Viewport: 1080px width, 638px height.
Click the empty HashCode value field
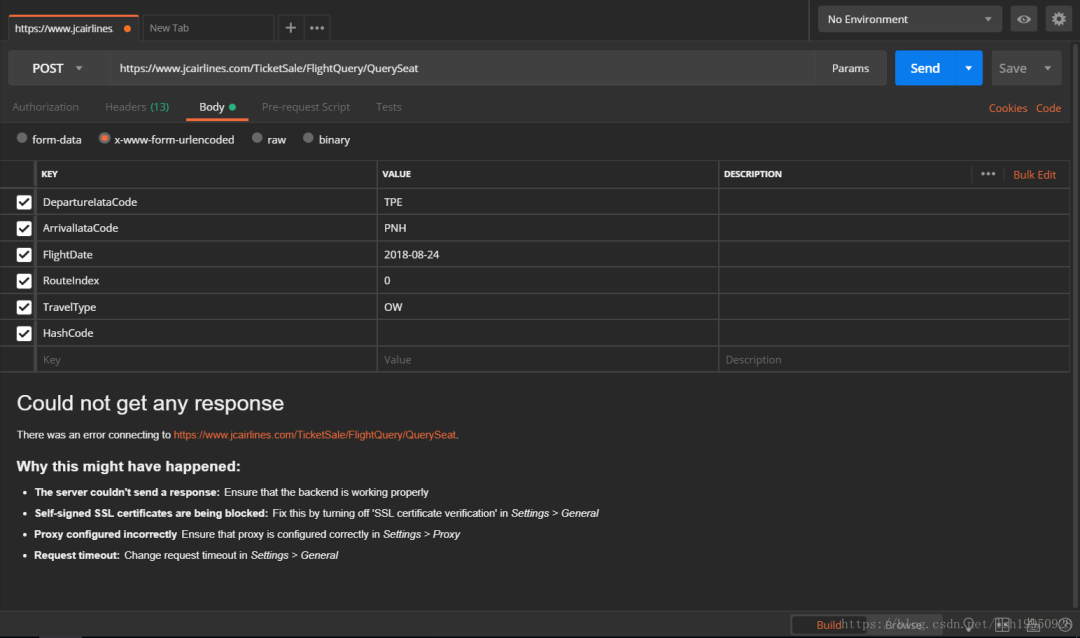pyautogui.click(x=548, y=333)
